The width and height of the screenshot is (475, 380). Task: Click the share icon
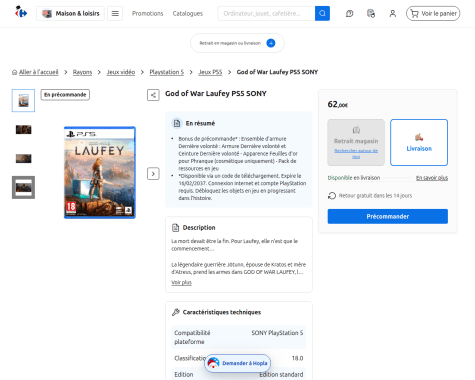(x=153, y=95)
